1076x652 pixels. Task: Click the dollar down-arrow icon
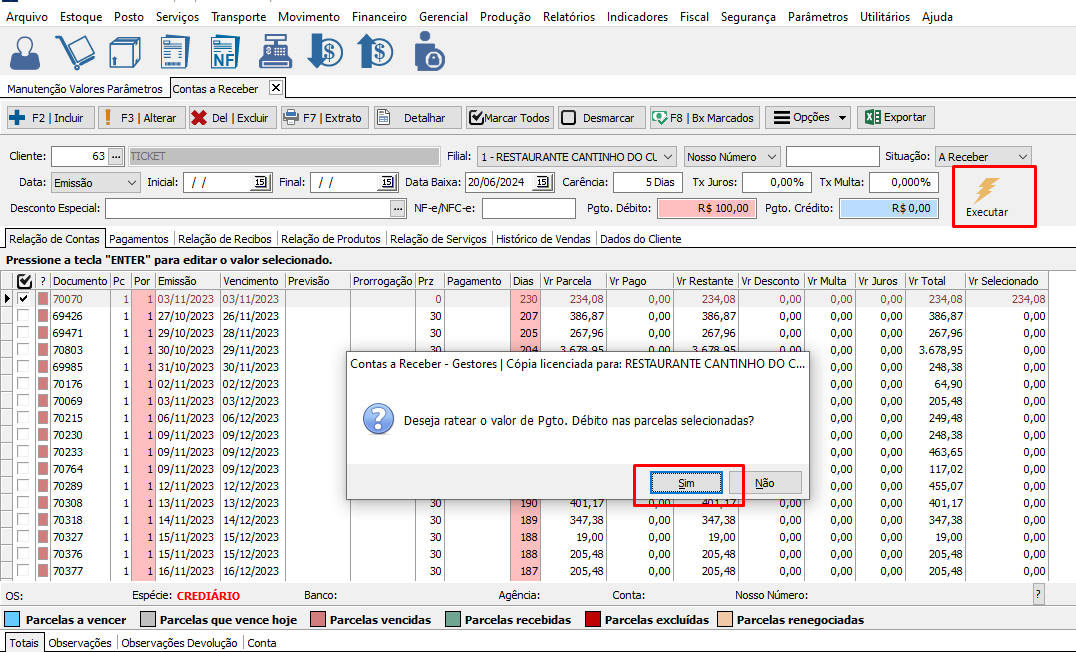click(x=325, y=52)
